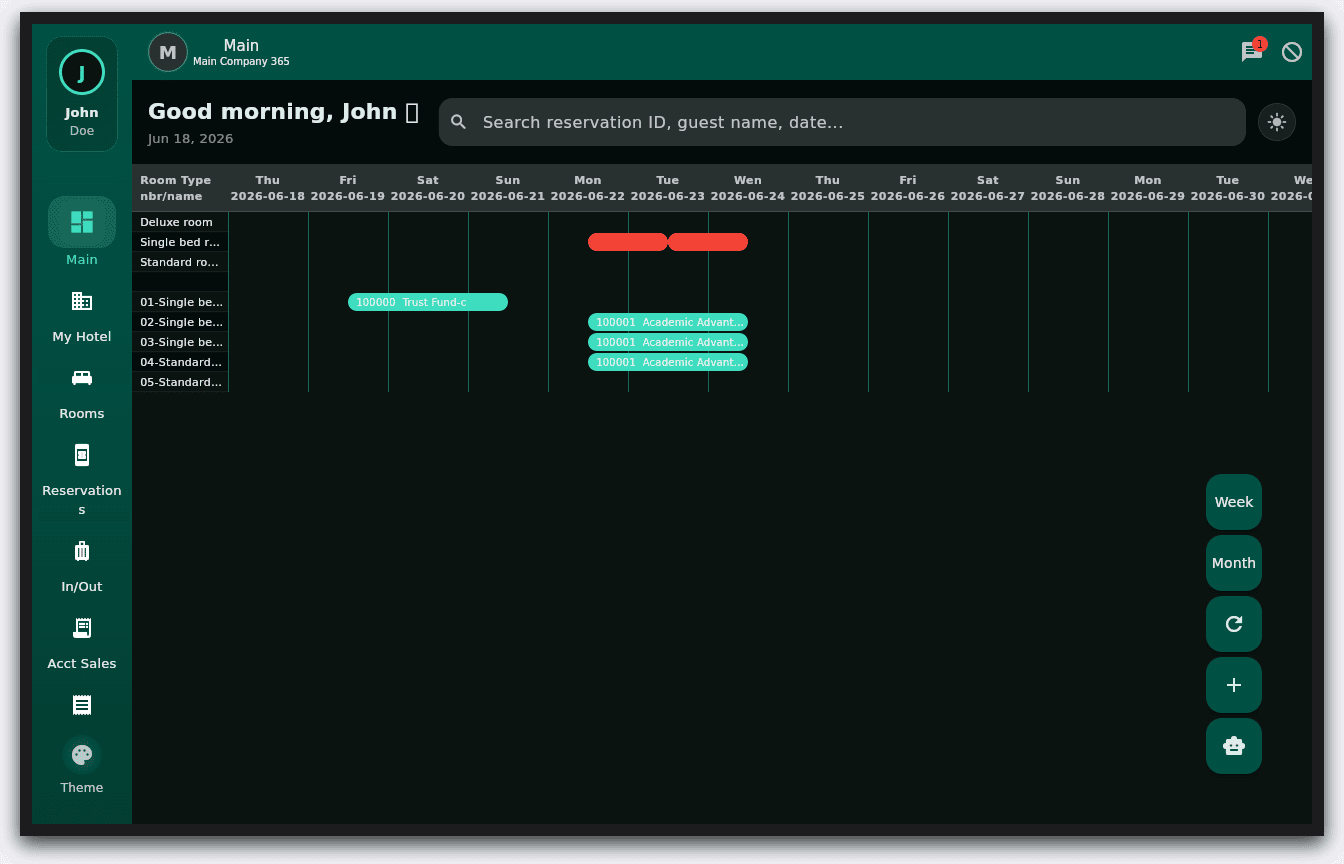Screen dimensions: 1344x864
Task: Open the Main dashboard icon in sidebar
Action: pos(82,222)
